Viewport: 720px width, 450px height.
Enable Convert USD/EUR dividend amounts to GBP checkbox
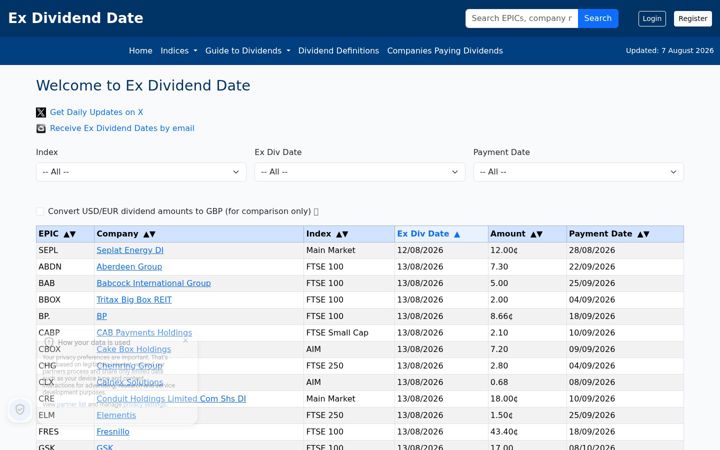[40, 211]
